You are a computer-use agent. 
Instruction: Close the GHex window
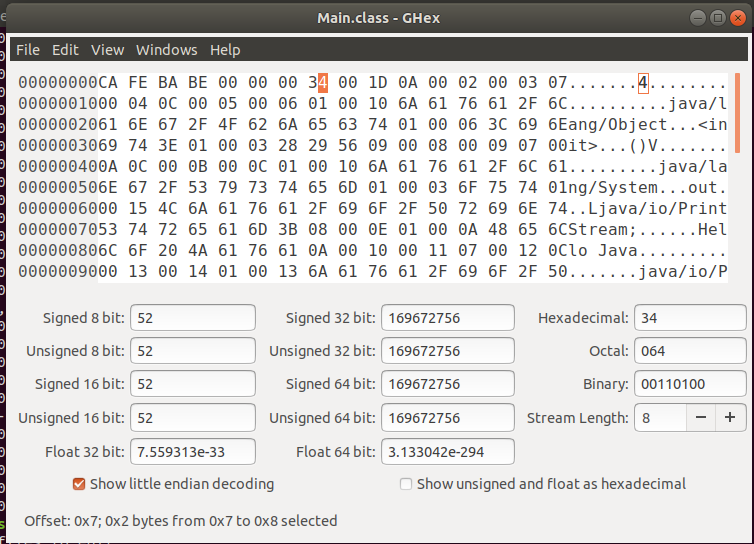(738, 18)
